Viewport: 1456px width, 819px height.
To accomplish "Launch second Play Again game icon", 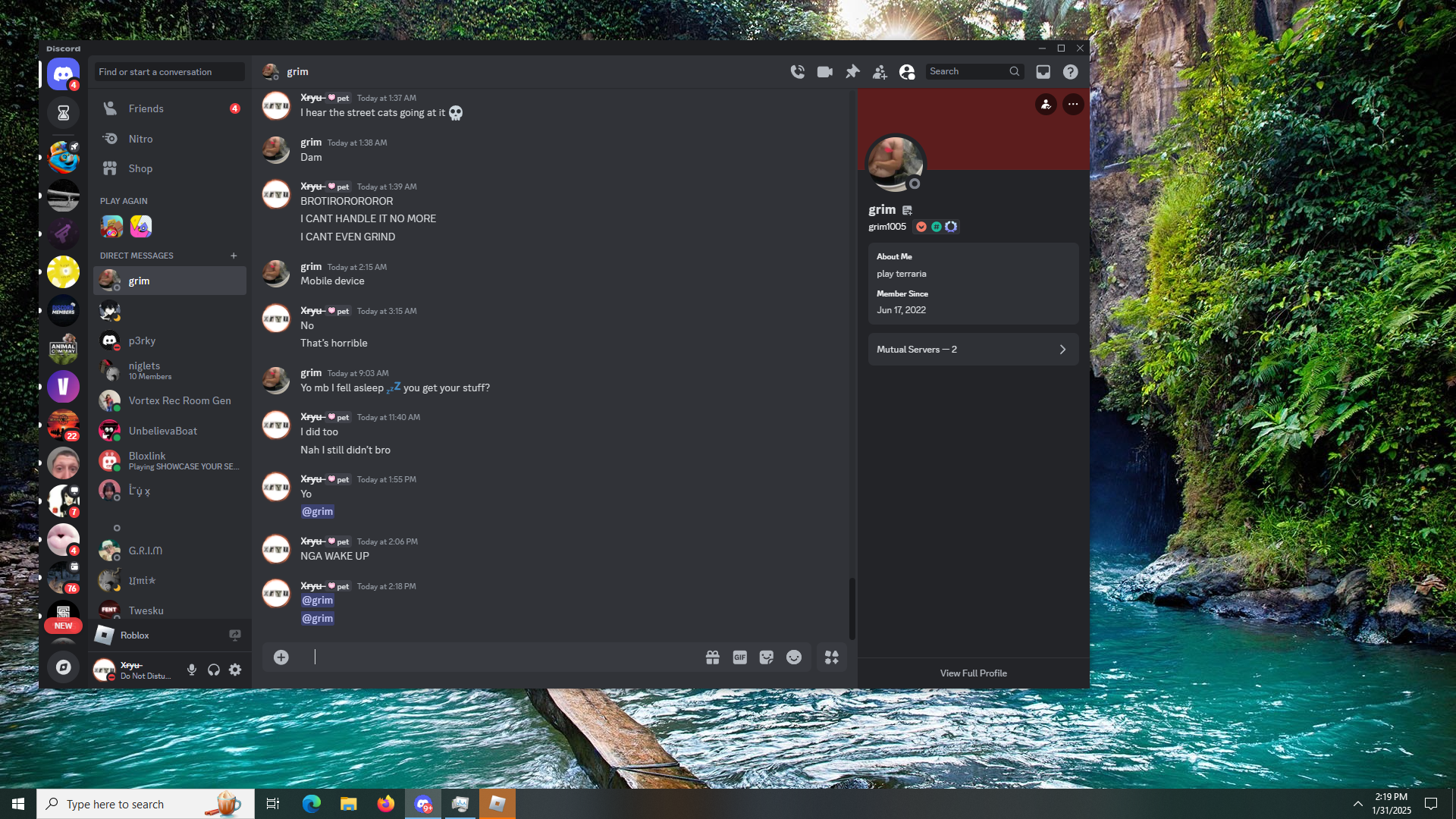I will coord(141,226).
